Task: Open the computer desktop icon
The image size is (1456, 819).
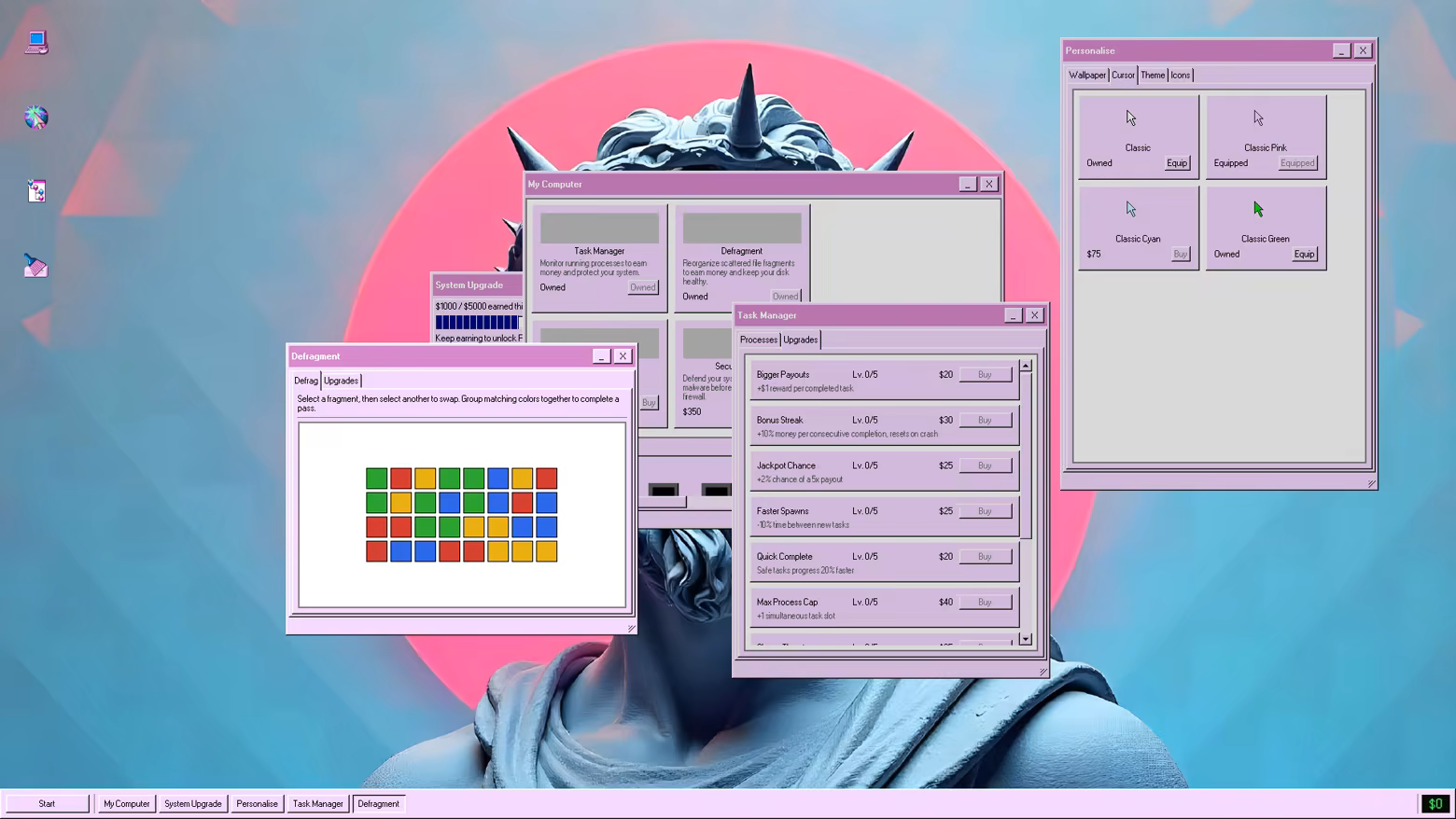Action: tap(36, 43)
